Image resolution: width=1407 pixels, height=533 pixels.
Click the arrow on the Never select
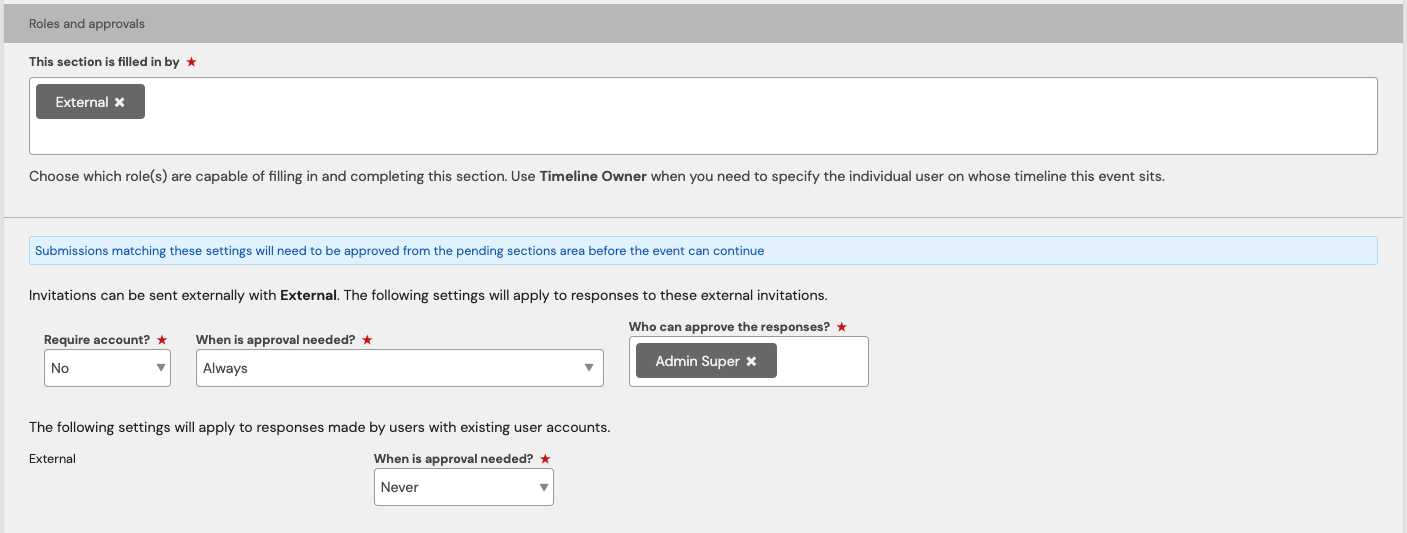pyautogui.click(x=543, y=487)
